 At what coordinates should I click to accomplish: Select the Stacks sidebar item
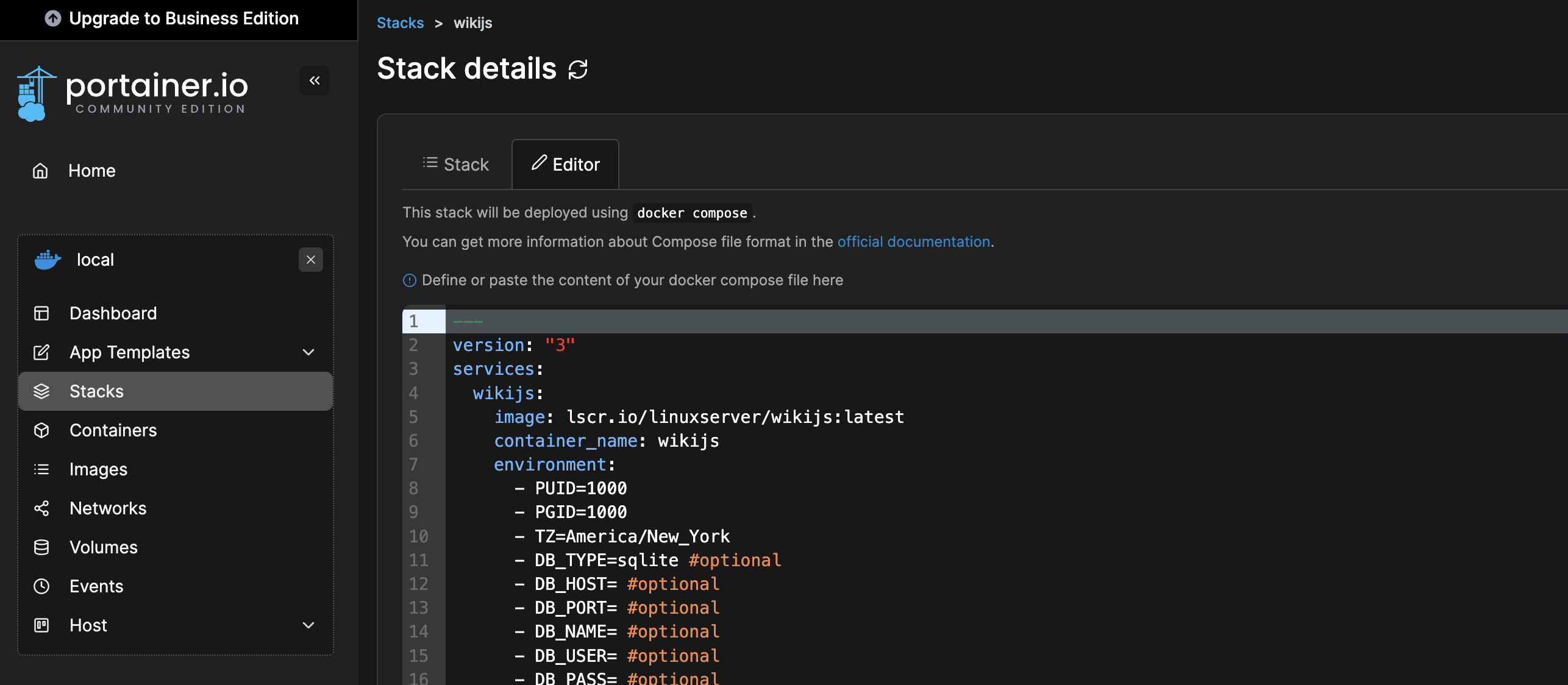[x=176, y=391]
